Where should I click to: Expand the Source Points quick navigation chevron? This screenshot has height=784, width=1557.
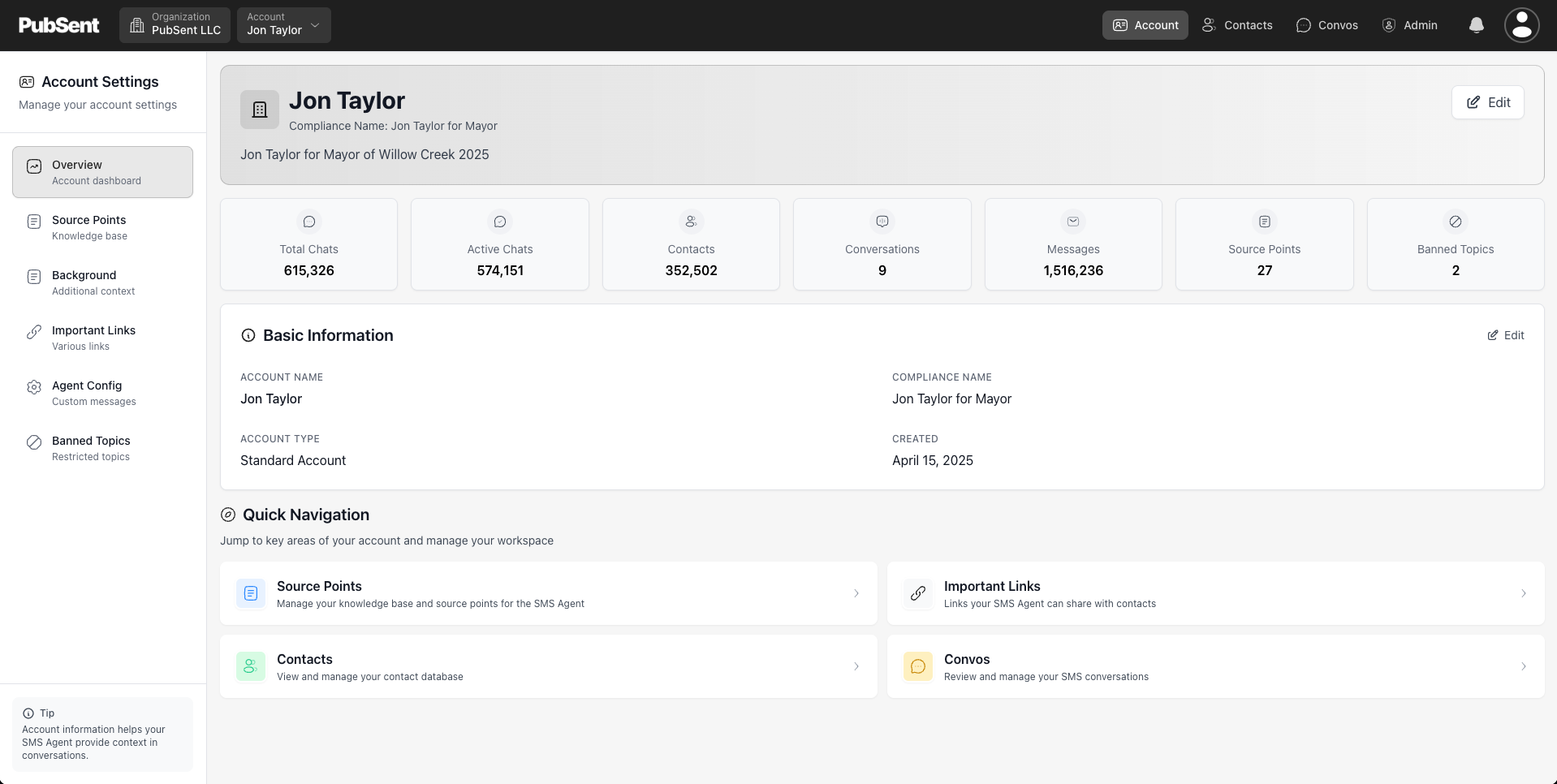pyautogui.click(x=856, y=593)
